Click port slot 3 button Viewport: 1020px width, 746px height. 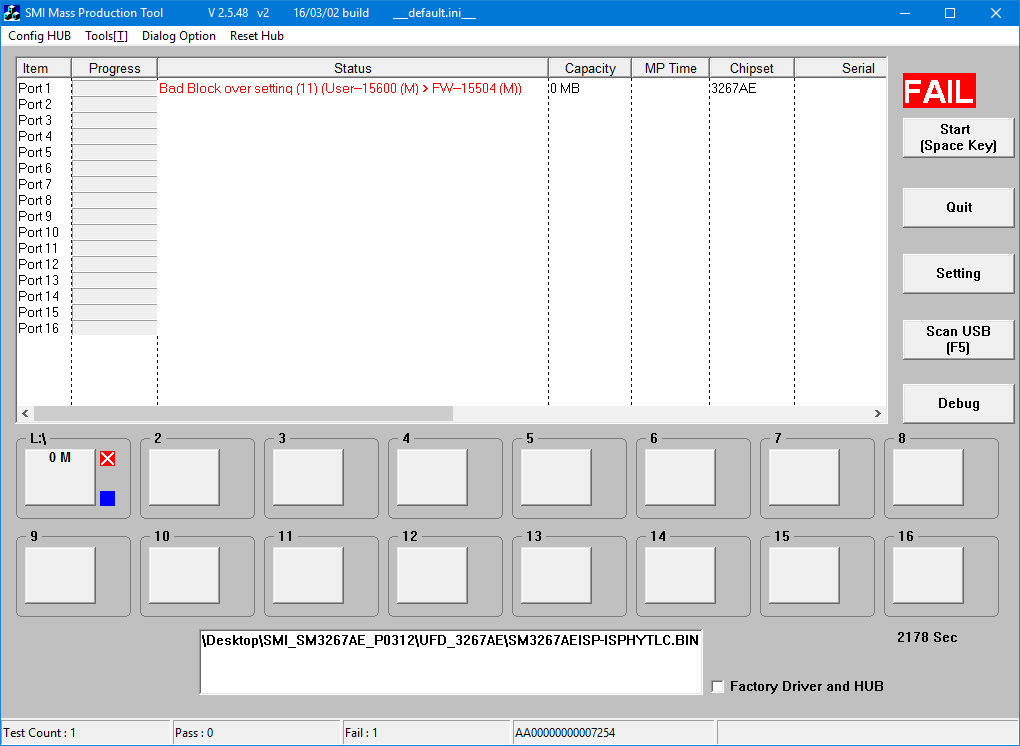(x=308, y=477)
